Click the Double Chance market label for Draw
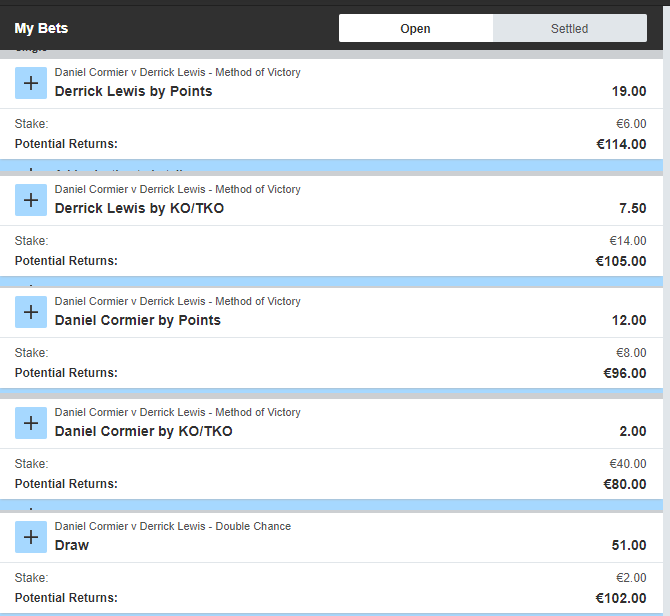Screen dimensions: 670x616 [253, 526]
